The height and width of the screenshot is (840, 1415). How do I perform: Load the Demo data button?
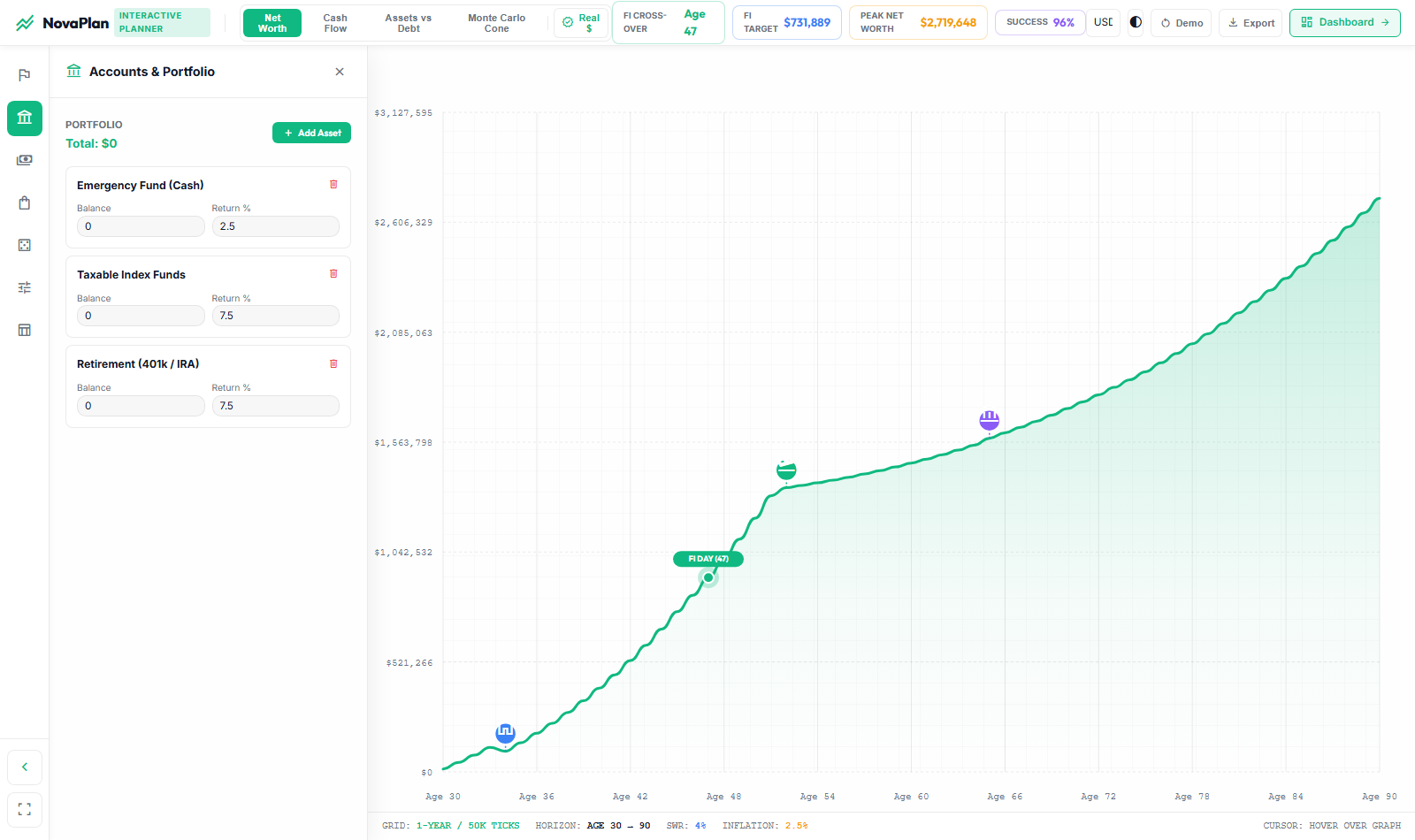pos(1182,23)
